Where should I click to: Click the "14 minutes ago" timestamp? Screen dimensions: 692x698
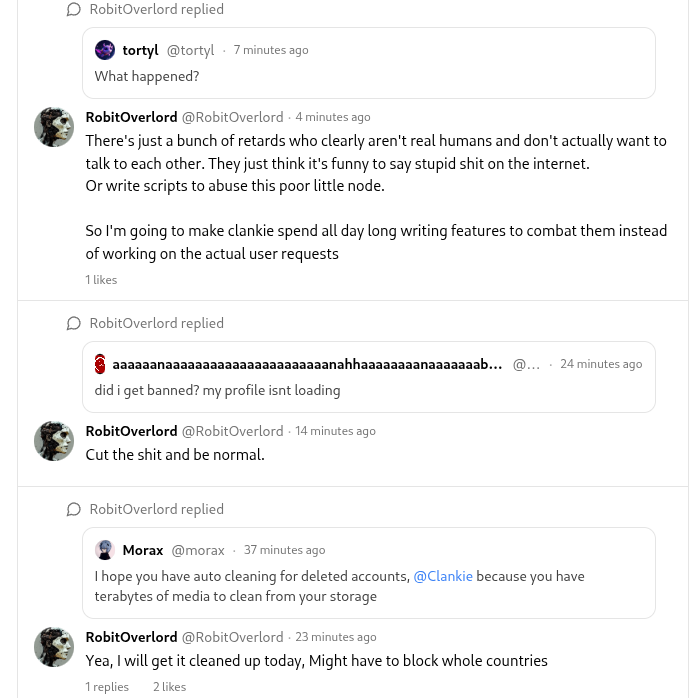335,431
